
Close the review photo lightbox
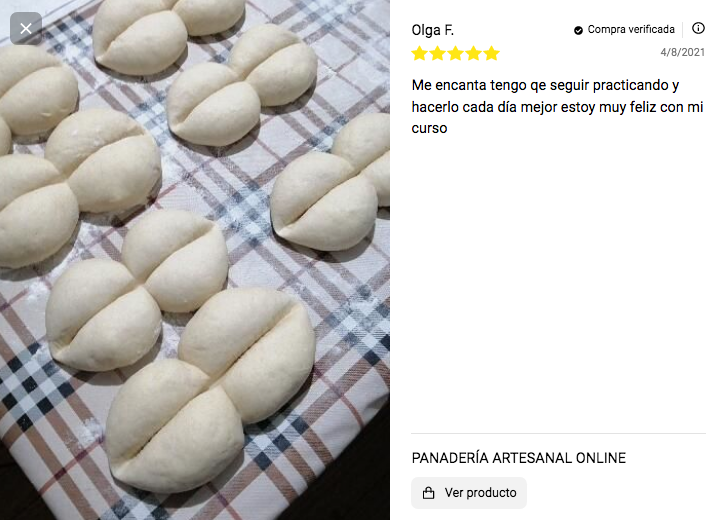click(26, 29)
